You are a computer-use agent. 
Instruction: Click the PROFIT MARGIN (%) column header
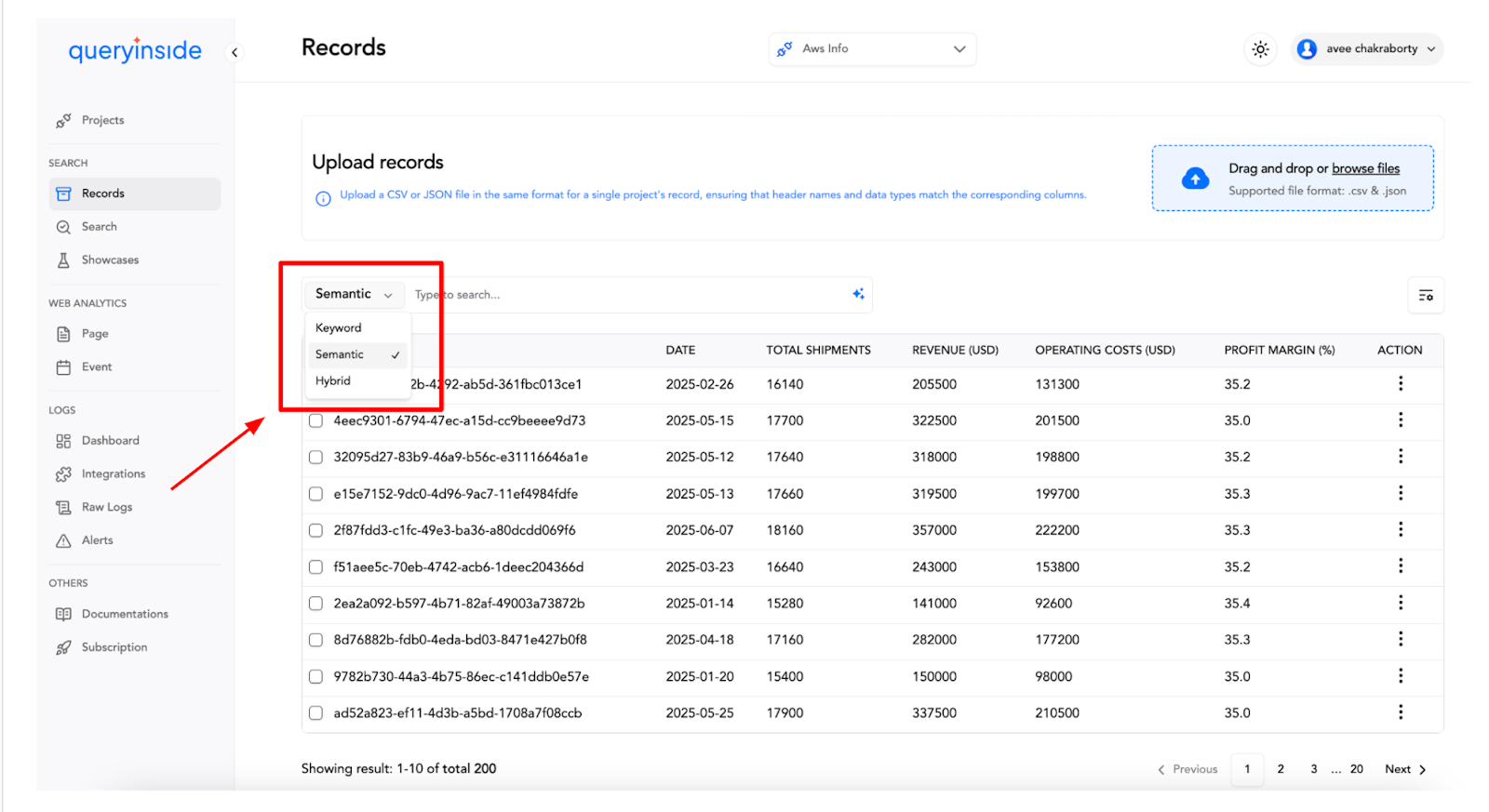tap(1279, 351)
